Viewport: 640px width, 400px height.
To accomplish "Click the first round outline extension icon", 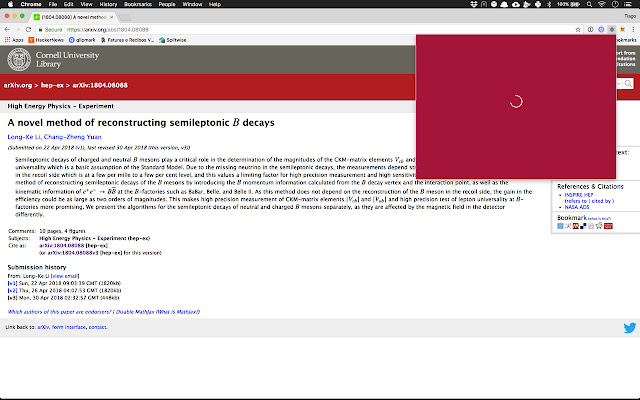I will click(590, 29).
